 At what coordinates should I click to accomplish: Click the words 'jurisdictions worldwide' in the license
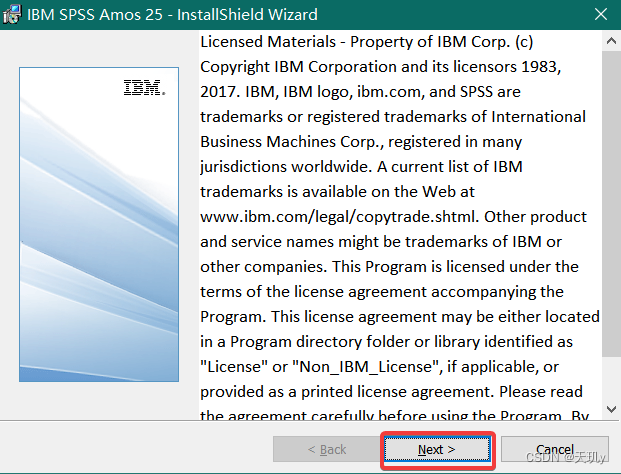[x=286, y=167]
